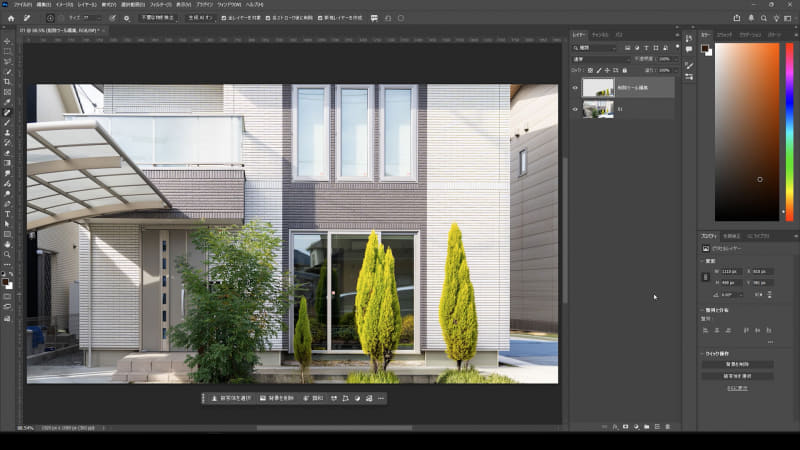This screenshot has height=450, width=800.
Task: Hide the top edited layer via eye icon
Action: (575, 88)
